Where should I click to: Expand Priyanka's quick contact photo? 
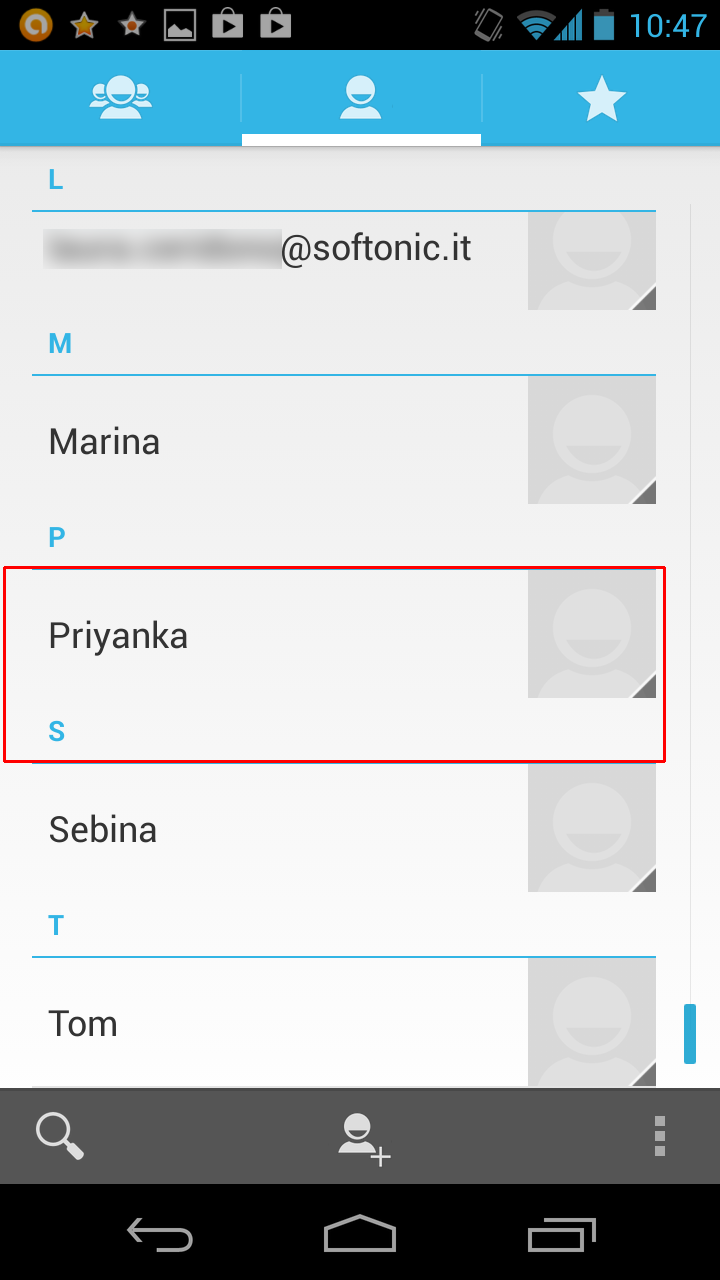tap(592, 634)
